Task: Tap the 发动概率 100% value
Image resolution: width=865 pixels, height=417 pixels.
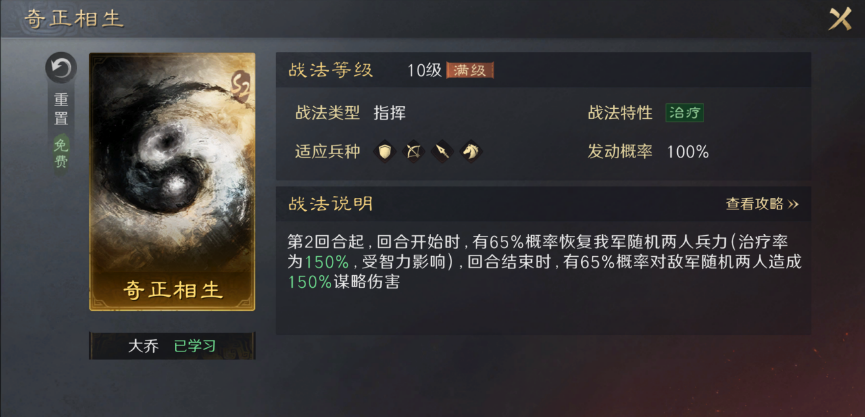Action: (688, 152)
